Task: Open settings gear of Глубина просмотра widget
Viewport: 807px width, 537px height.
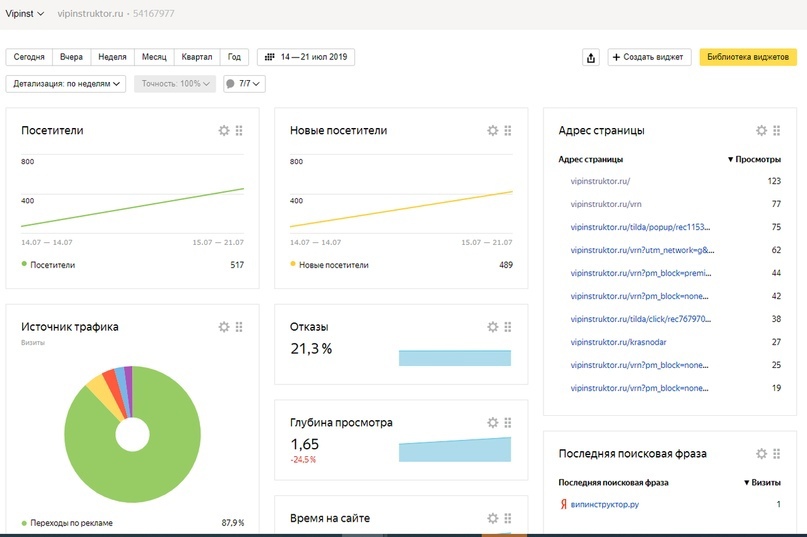Action: click(493, 422)
